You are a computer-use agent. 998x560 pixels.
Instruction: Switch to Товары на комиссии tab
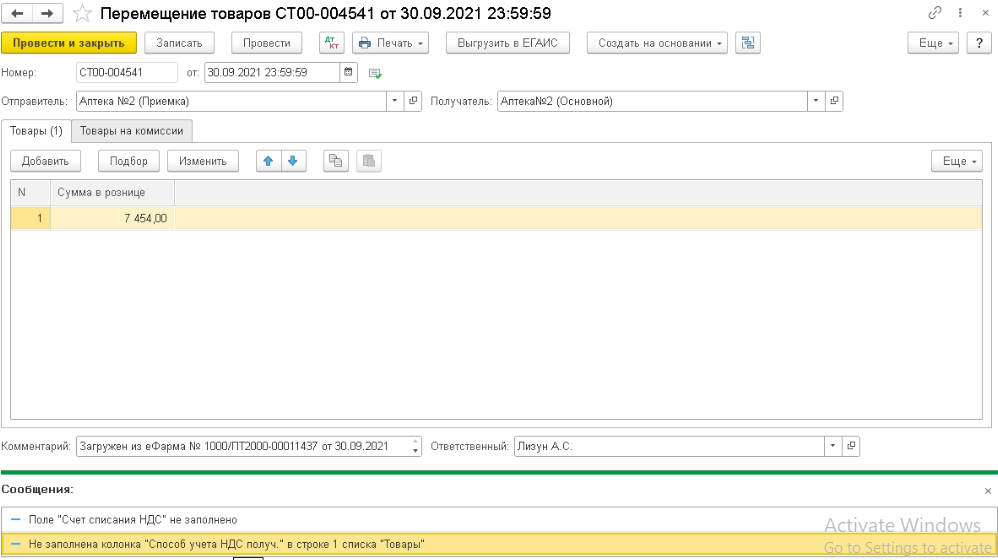(132, 131)
